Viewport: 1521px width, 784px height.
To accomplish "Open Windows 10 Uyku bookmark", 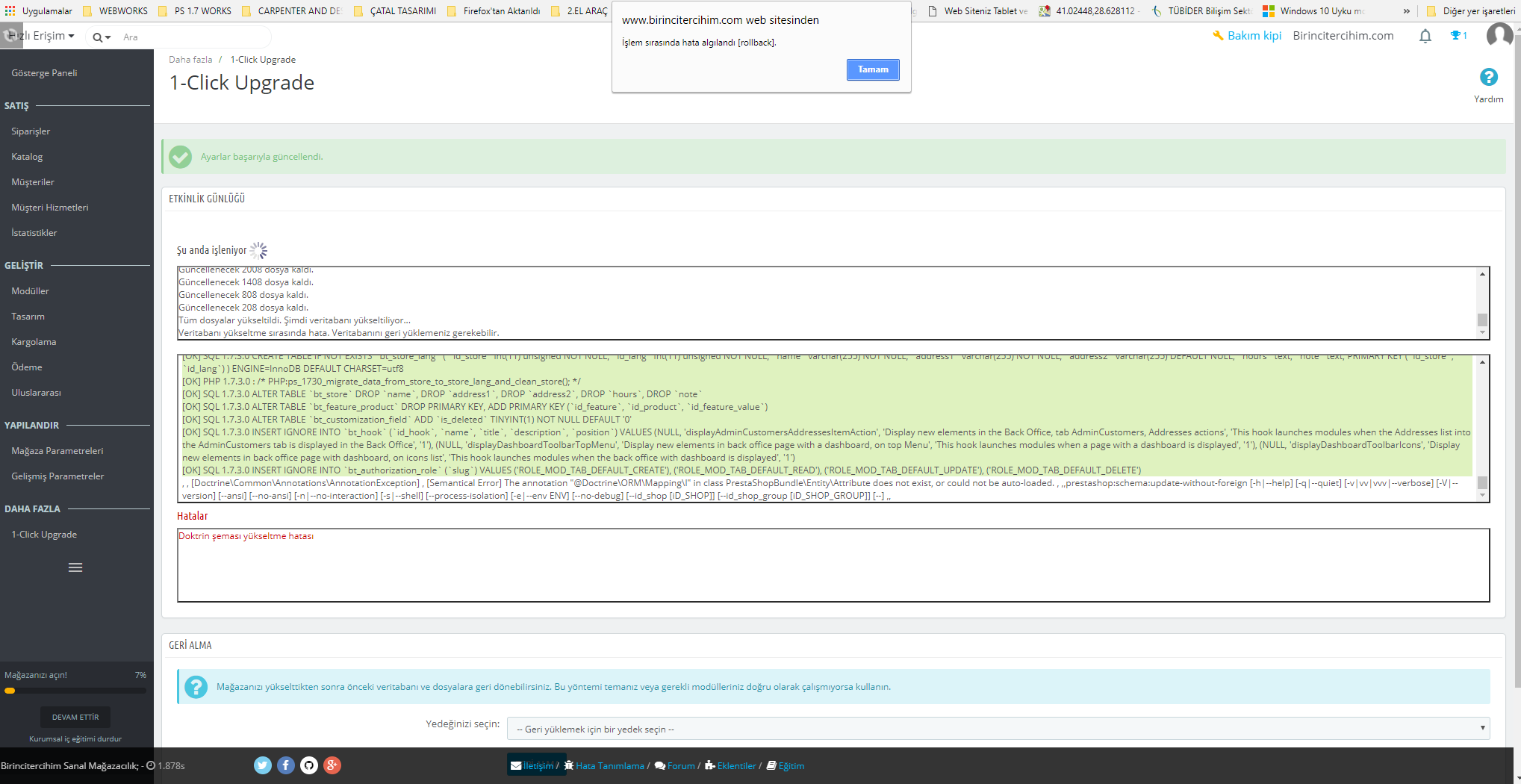I will coord(1313,11).
